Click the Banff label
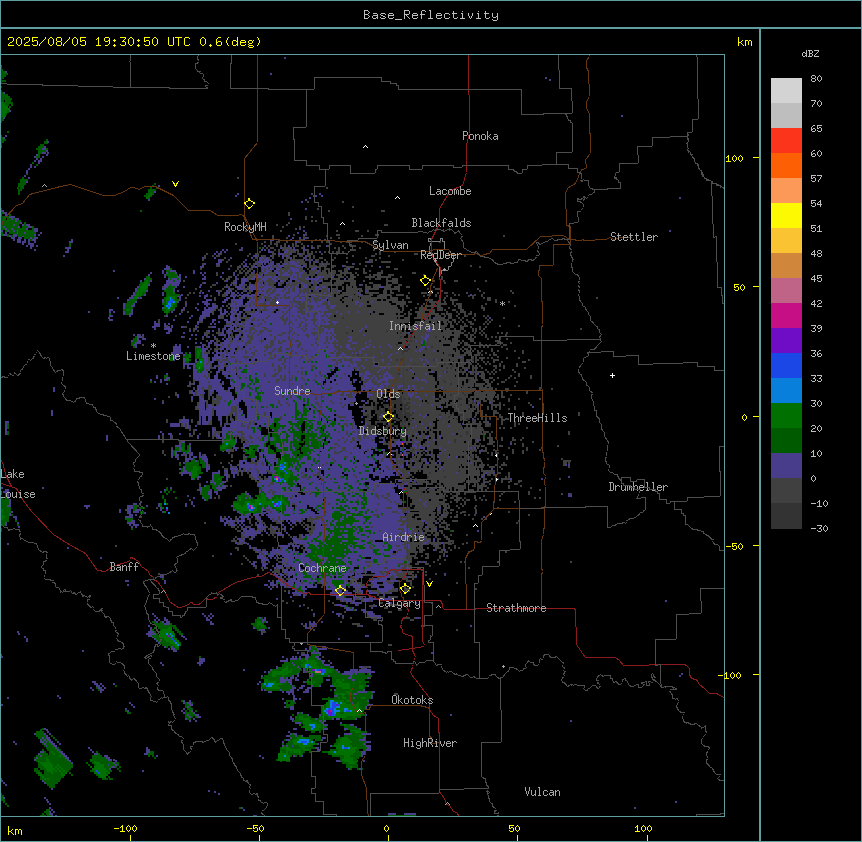The image size is (862, 842). 124,567
